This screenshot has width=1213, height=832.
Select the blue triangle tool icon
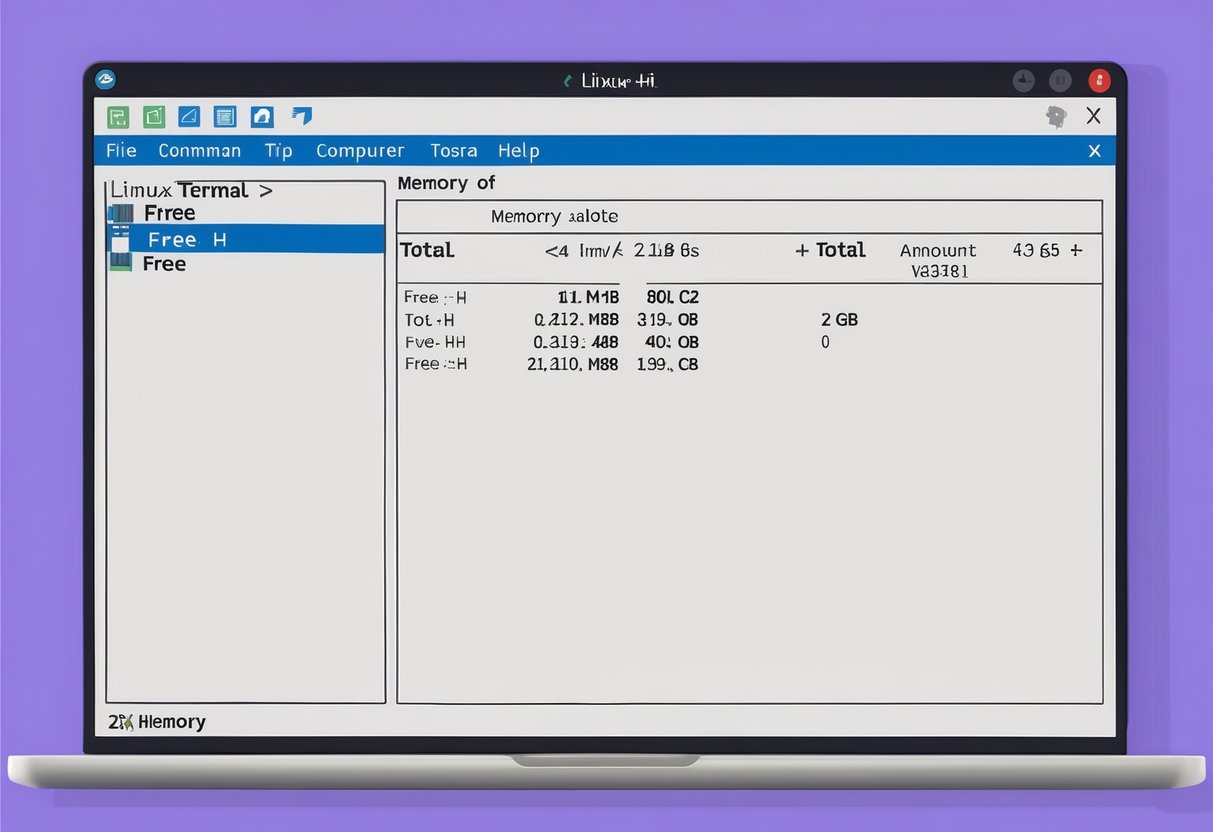click(188, 116)
